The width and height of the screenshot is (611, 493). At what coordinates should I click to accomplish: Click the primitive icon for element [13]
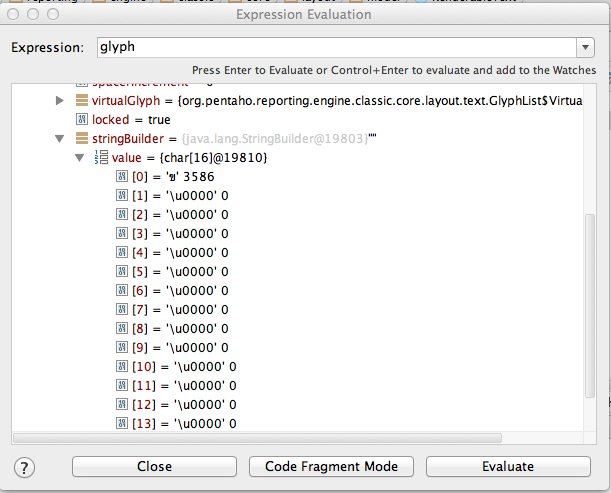122,423
